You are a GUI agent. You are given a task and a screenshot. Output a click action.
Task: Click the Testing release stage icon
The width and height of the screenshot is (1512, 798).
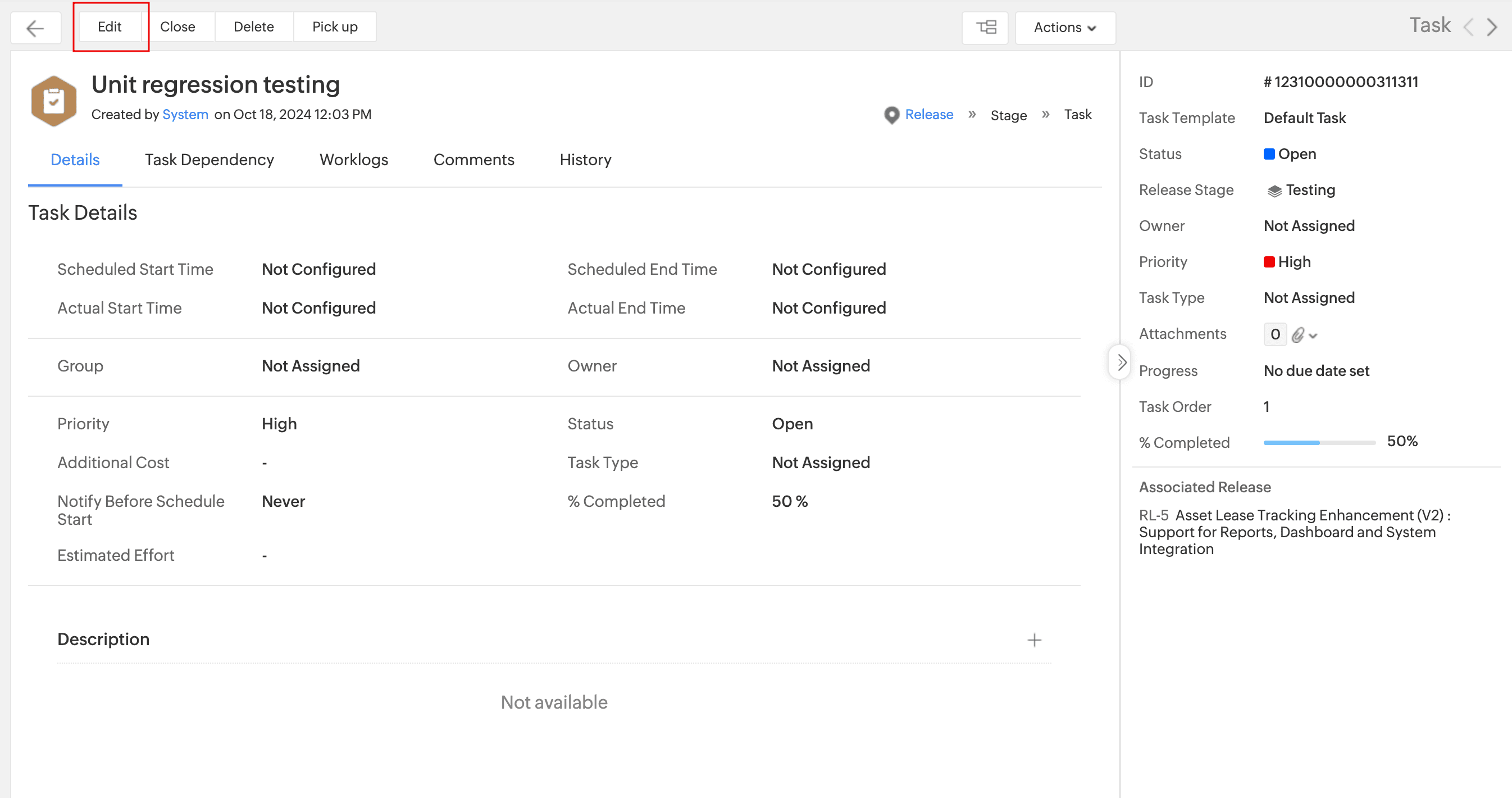coord(1274,191)
